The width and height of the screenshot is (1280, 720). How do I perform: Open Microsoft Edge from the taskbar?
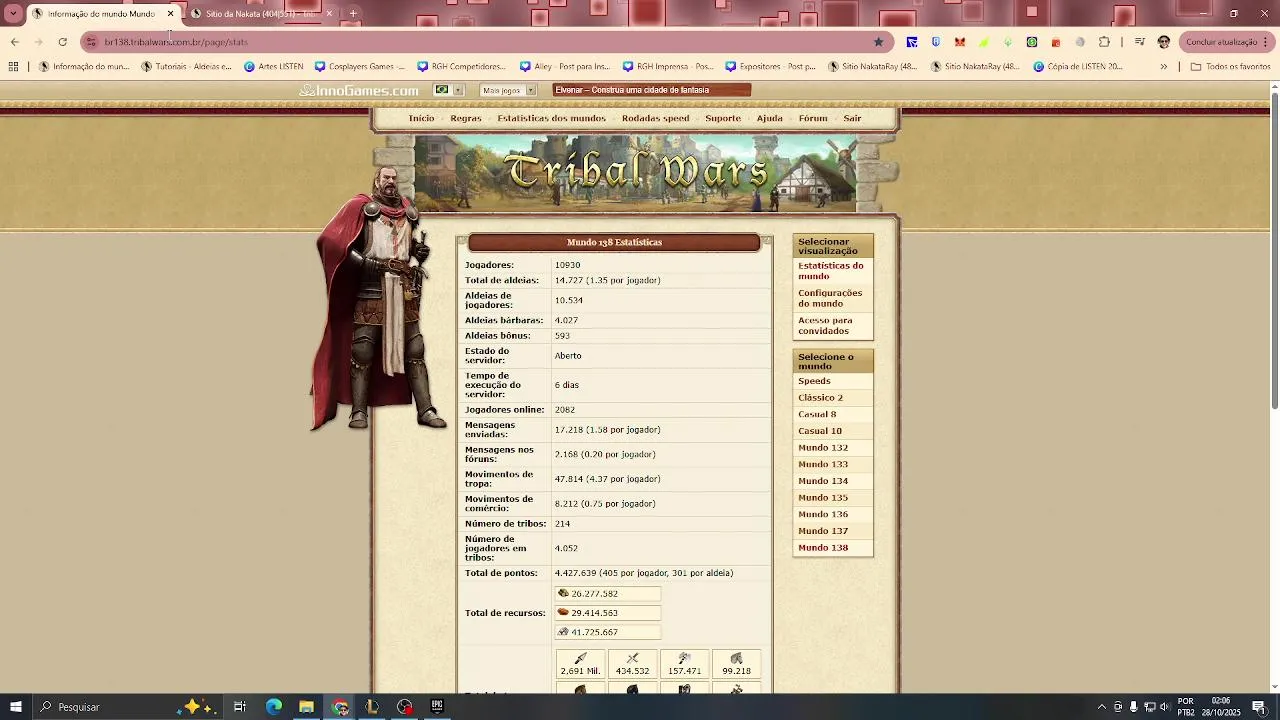tap(273, 707)
